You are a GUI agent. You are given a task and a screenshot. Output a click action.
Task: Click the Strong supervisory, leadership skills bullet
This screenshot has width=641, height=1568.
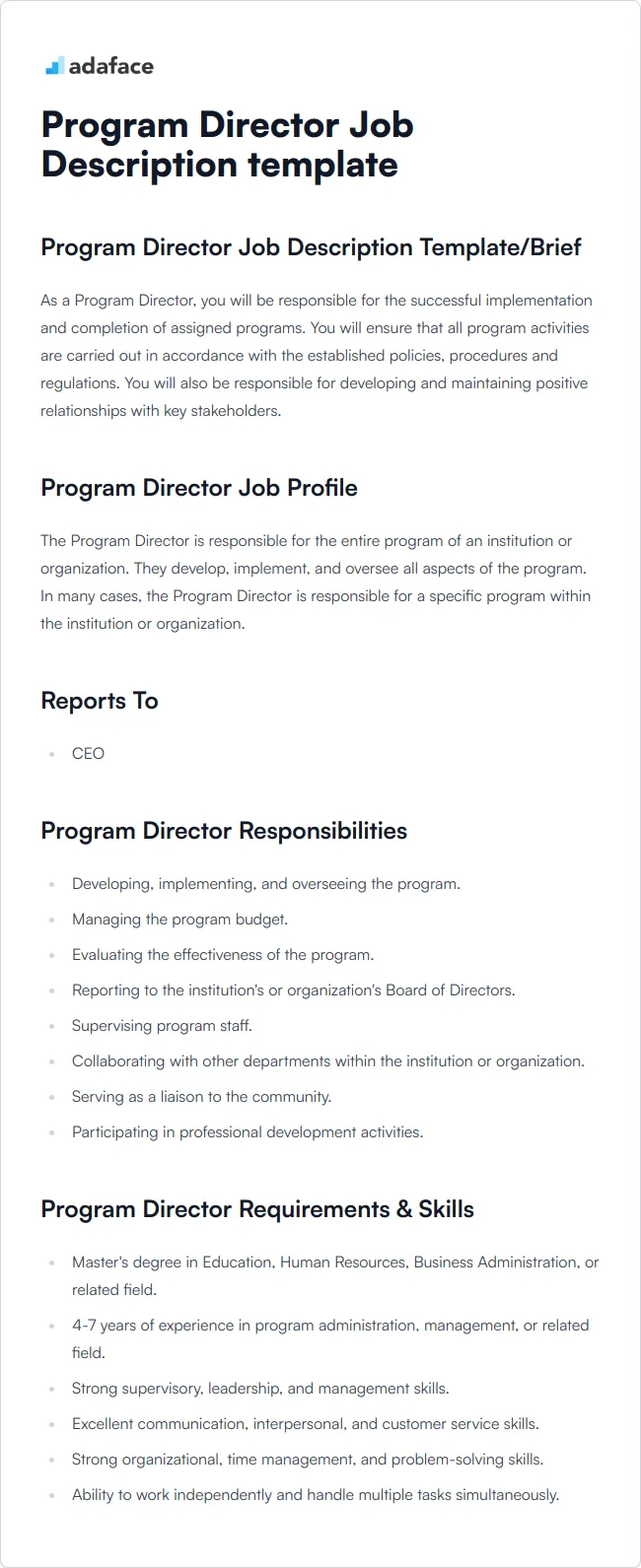click(x=260, y=1389)
